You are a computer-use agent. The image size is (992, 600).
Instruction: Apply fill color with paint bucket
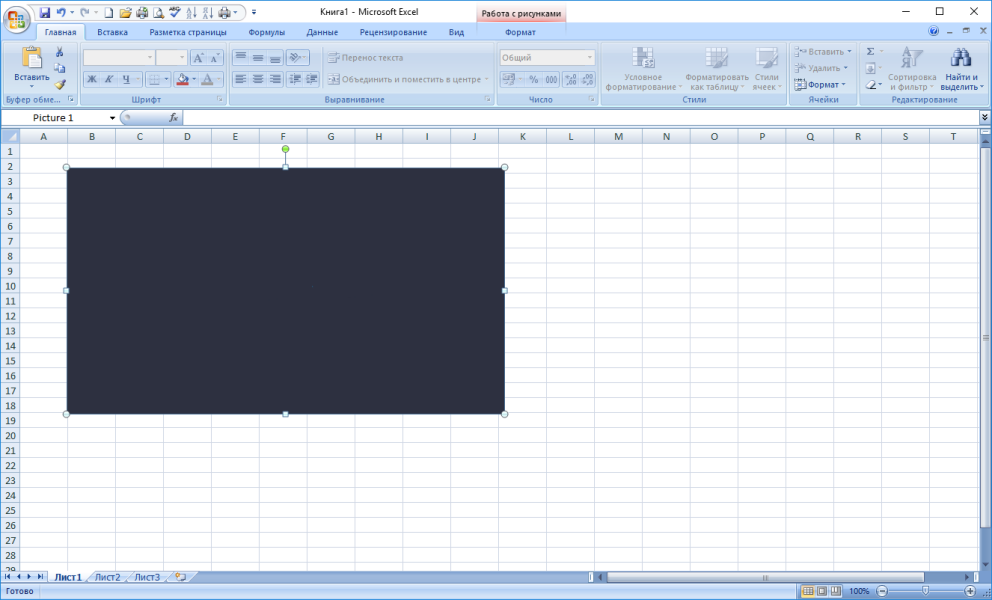pyautogui.click(x=183, y=79)
